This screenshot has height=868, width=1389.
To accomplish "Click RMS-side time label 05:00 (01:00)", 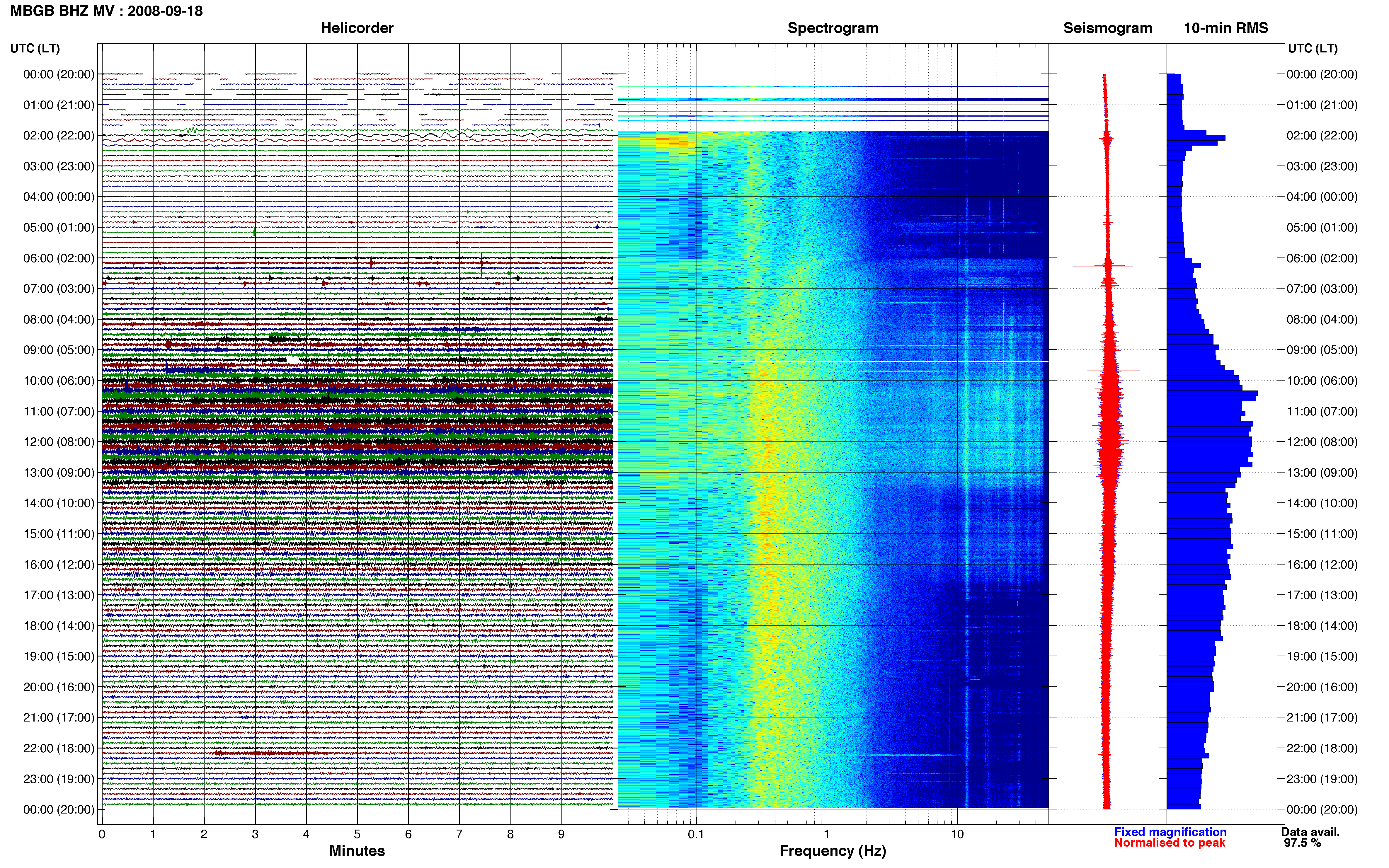I will pos(1322,227).
